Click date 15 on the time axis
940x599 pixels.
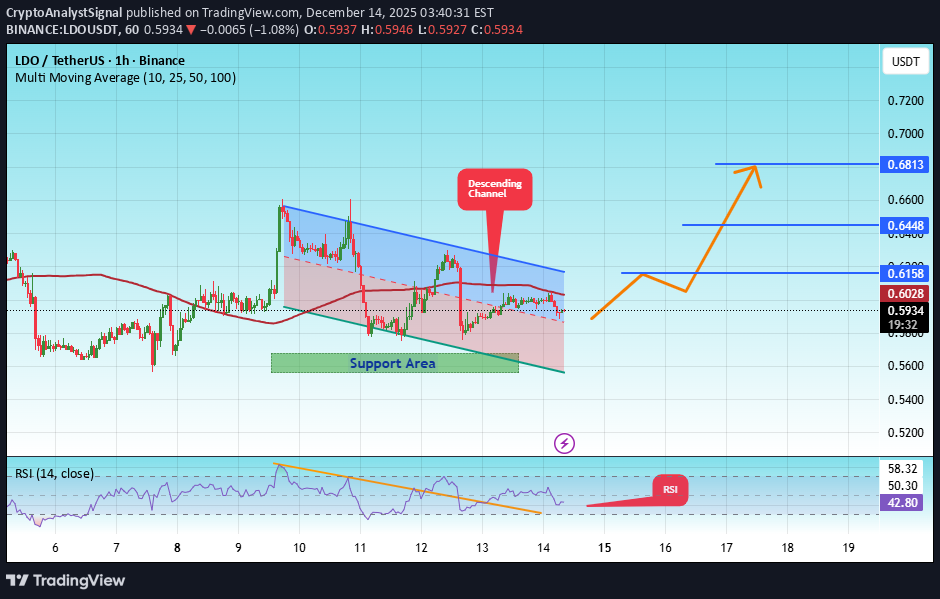[x=604, y=547]
